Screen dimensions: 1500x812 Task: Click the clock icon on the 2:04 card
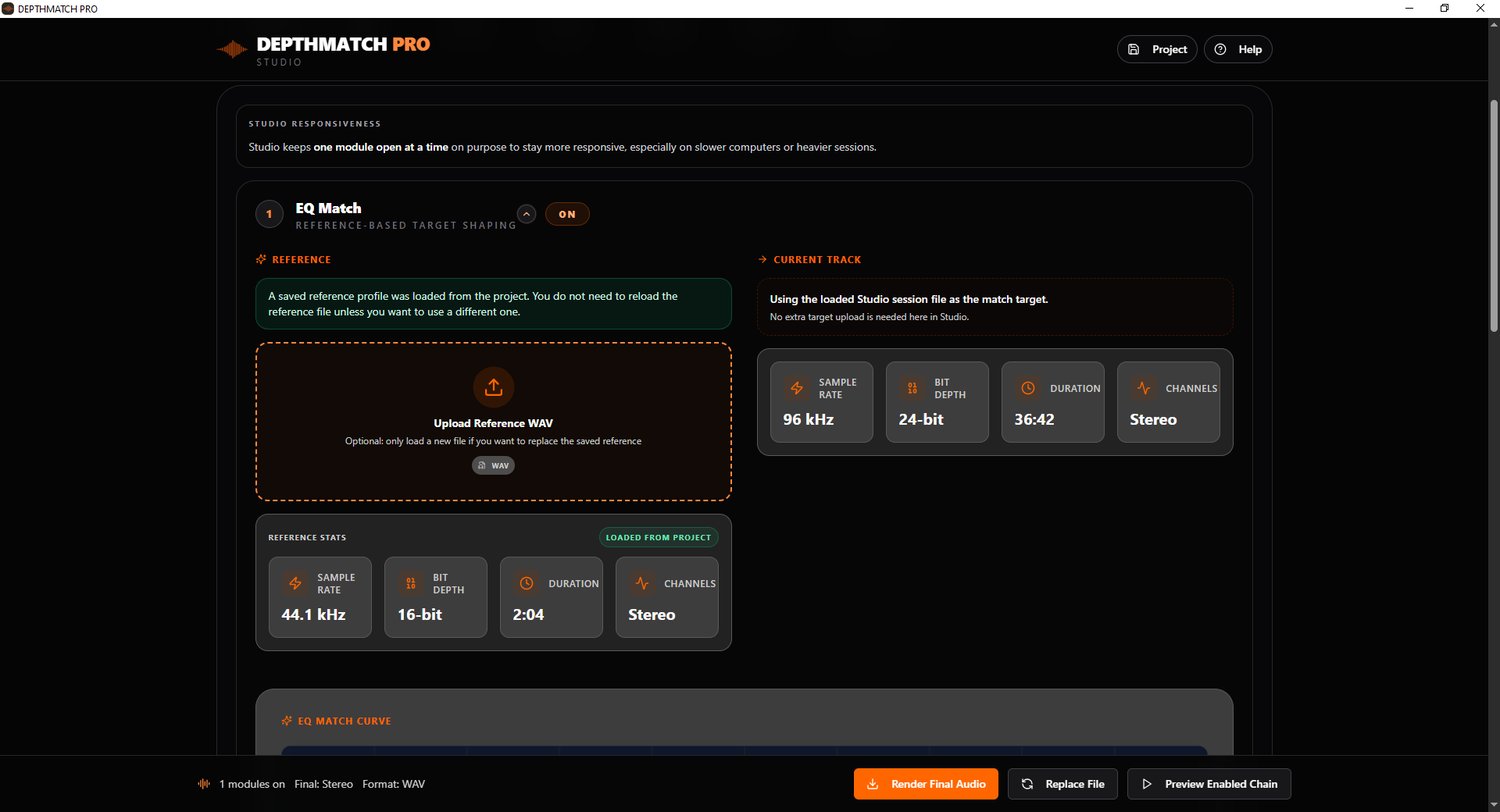[526, 583]
